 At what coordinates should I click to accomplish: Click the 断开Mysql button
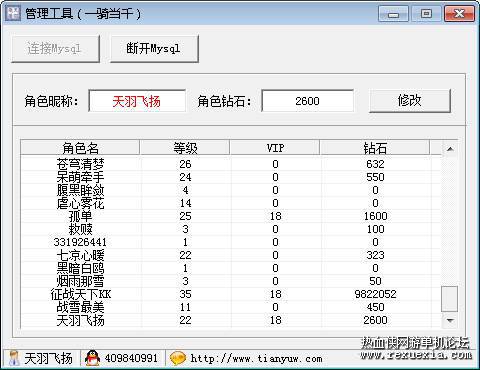click(x=154, y=49)
